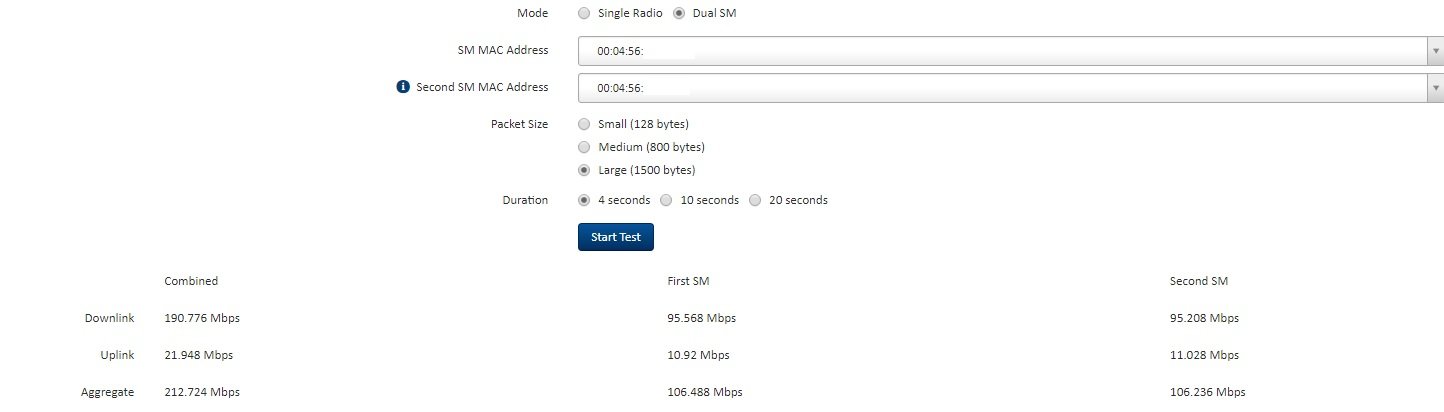Set duration to 10 seconds
1444x412 pixels.
click(x=666, y=200)
